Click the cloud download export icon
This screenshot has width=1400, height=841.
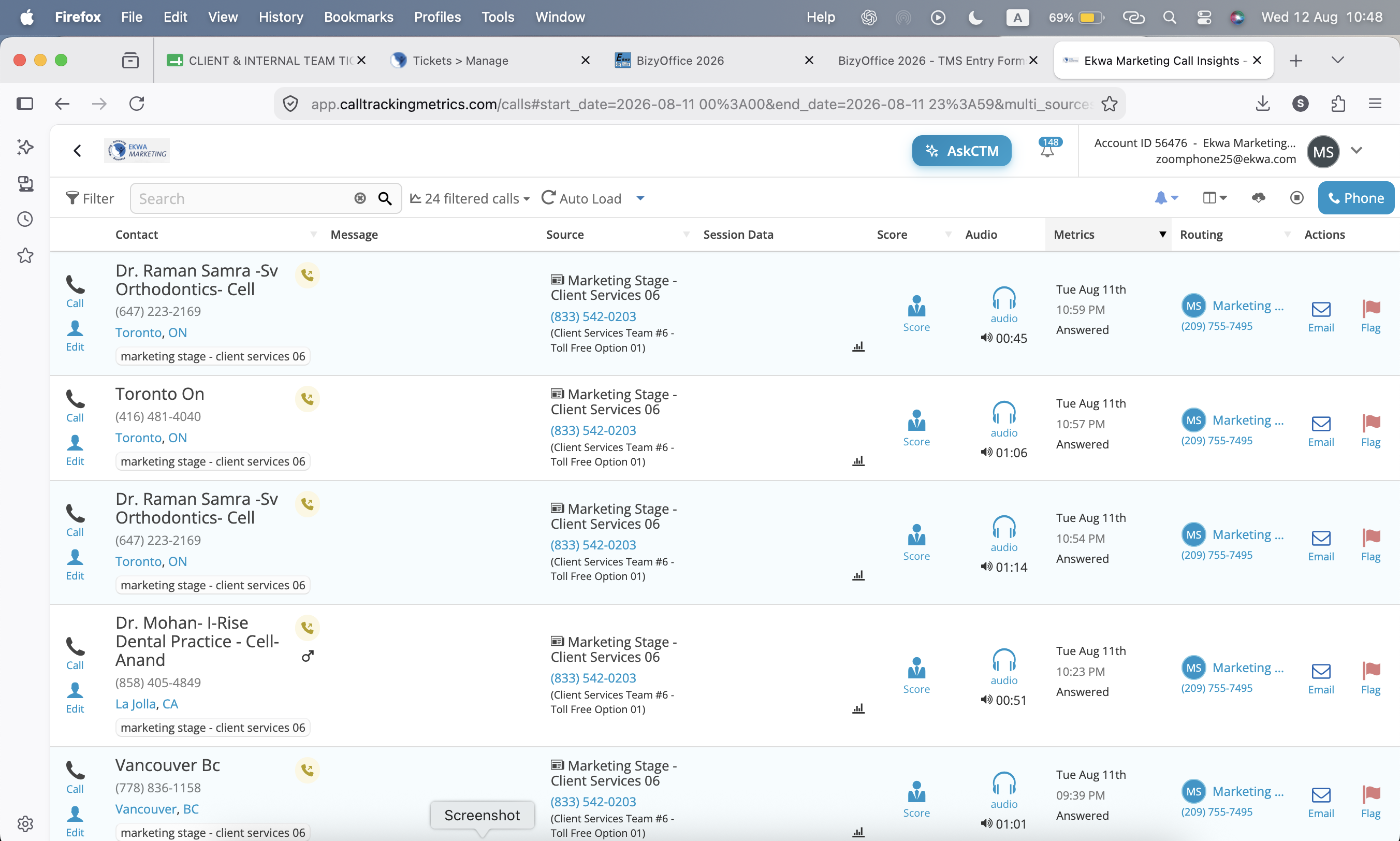pyautogui.click(x=1258, y=198)
